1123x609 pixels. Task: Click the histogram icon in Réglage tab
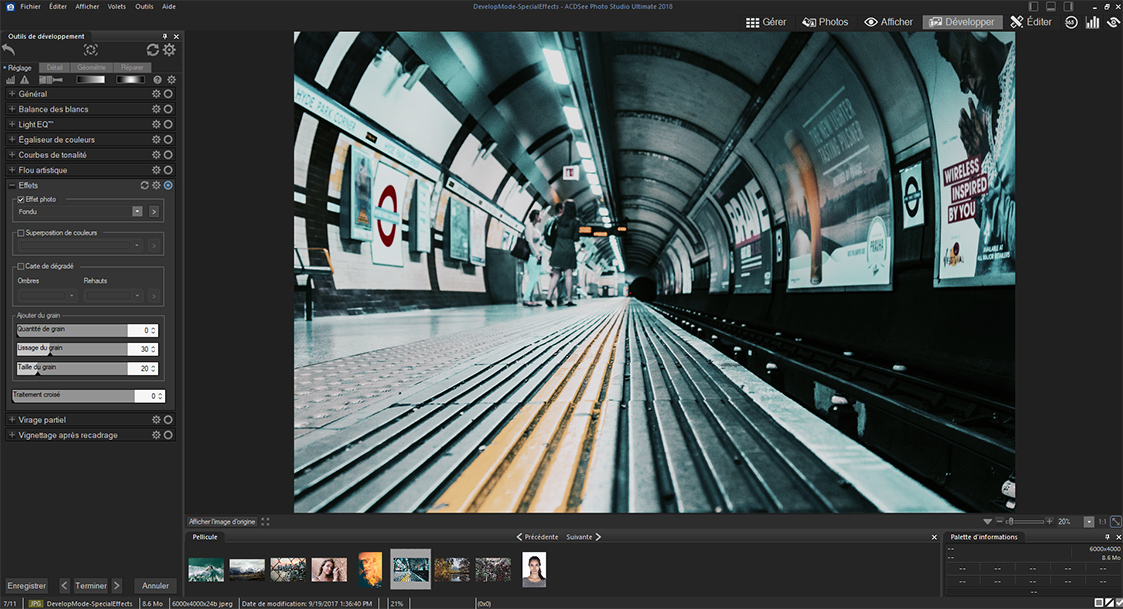point(11,79)
